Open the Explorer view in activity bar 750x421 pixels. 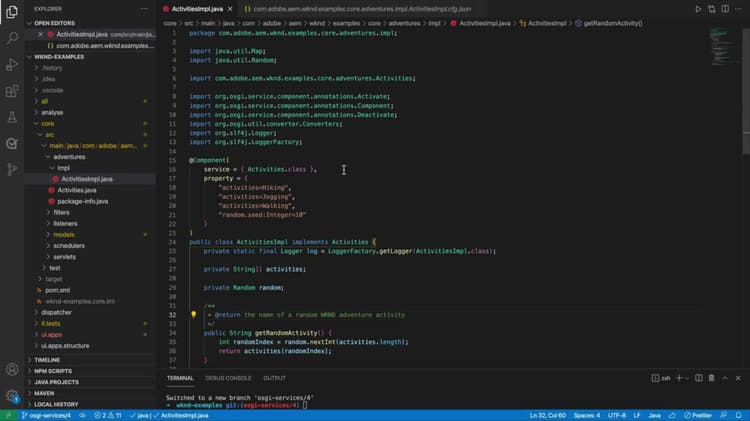tap(12, 11)
